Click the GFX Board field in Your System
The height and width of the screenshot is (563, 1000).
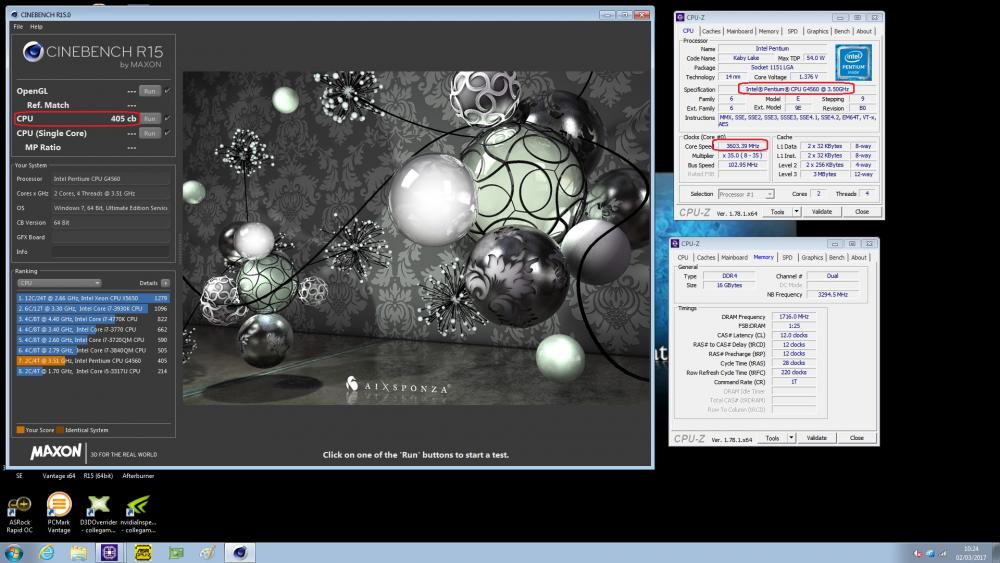pos(110,237)
